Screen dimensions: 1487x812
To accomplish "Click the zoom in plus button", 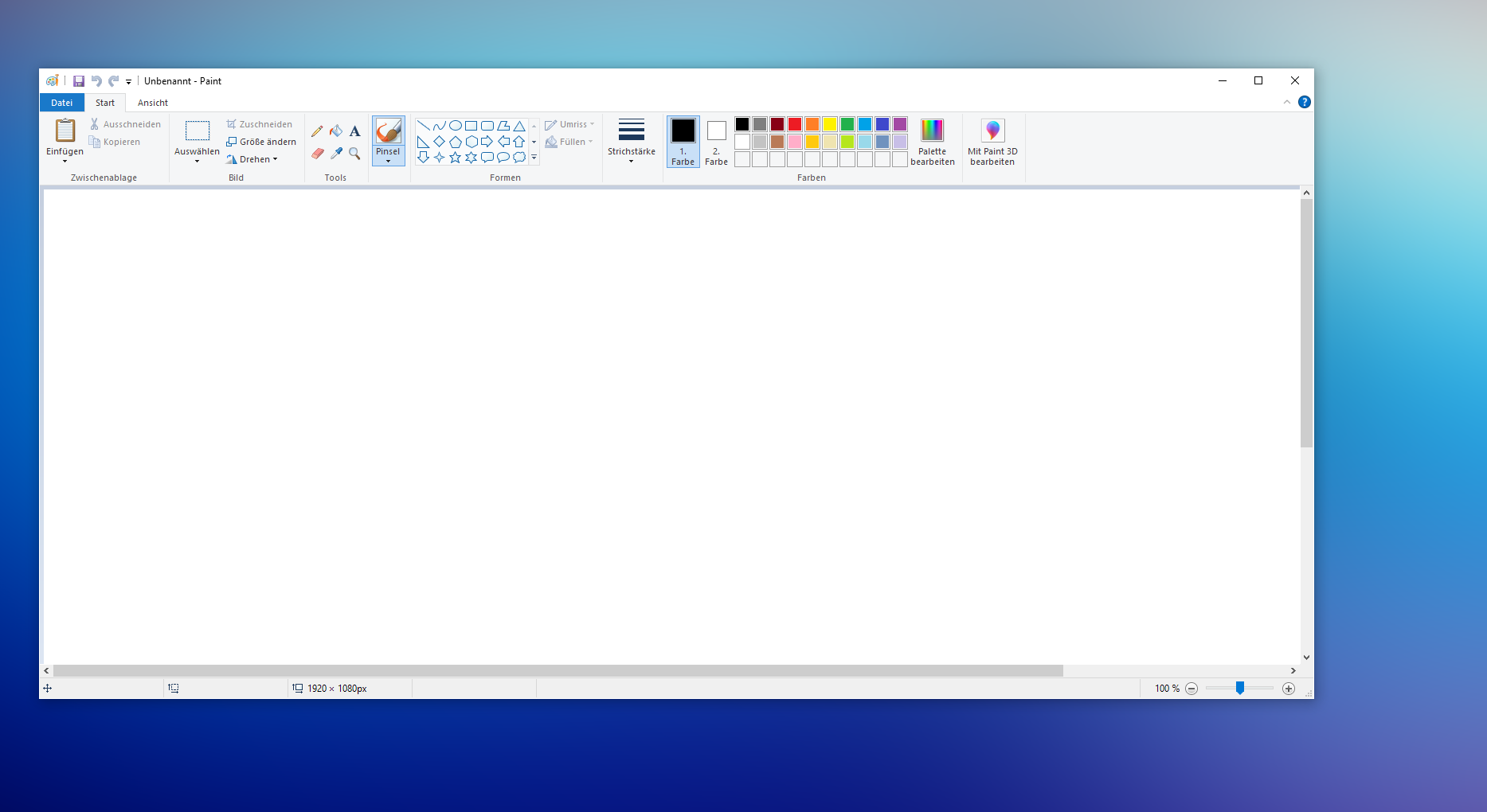I will (x=1289, y=689).
